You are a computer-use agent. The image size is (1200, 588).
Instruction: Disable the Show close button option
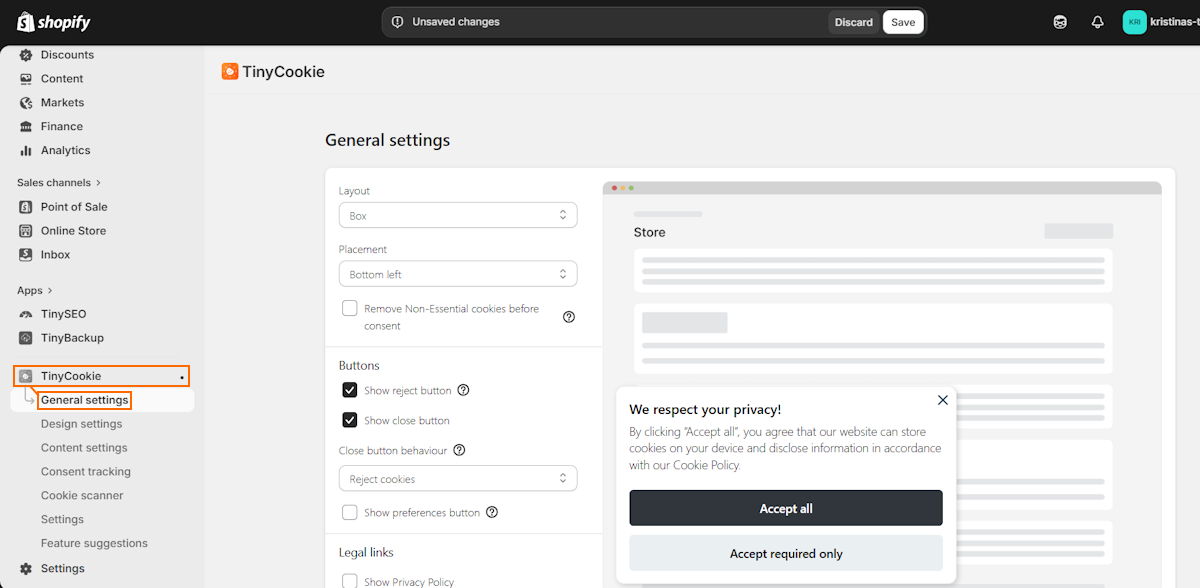(350, 420)
